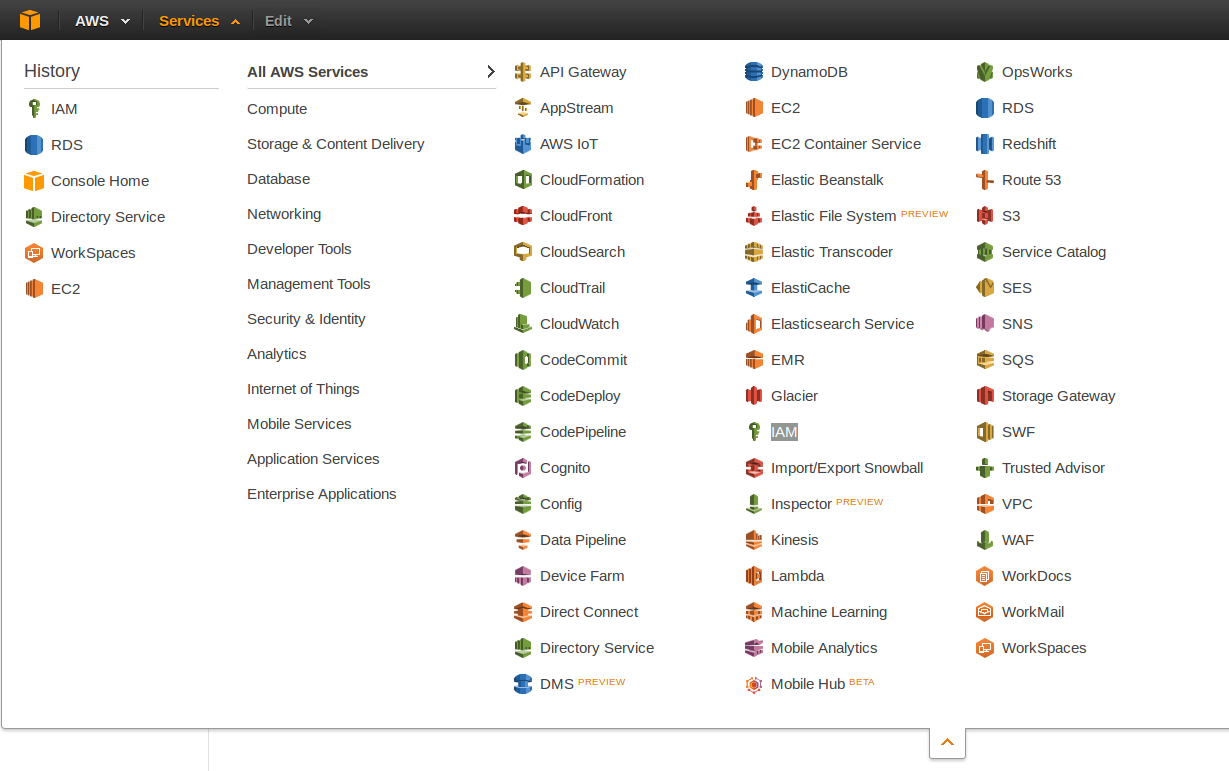Click the Trusted Advisor icon
The width and height of the screenshot is (1229, 771).
[985, 468]
